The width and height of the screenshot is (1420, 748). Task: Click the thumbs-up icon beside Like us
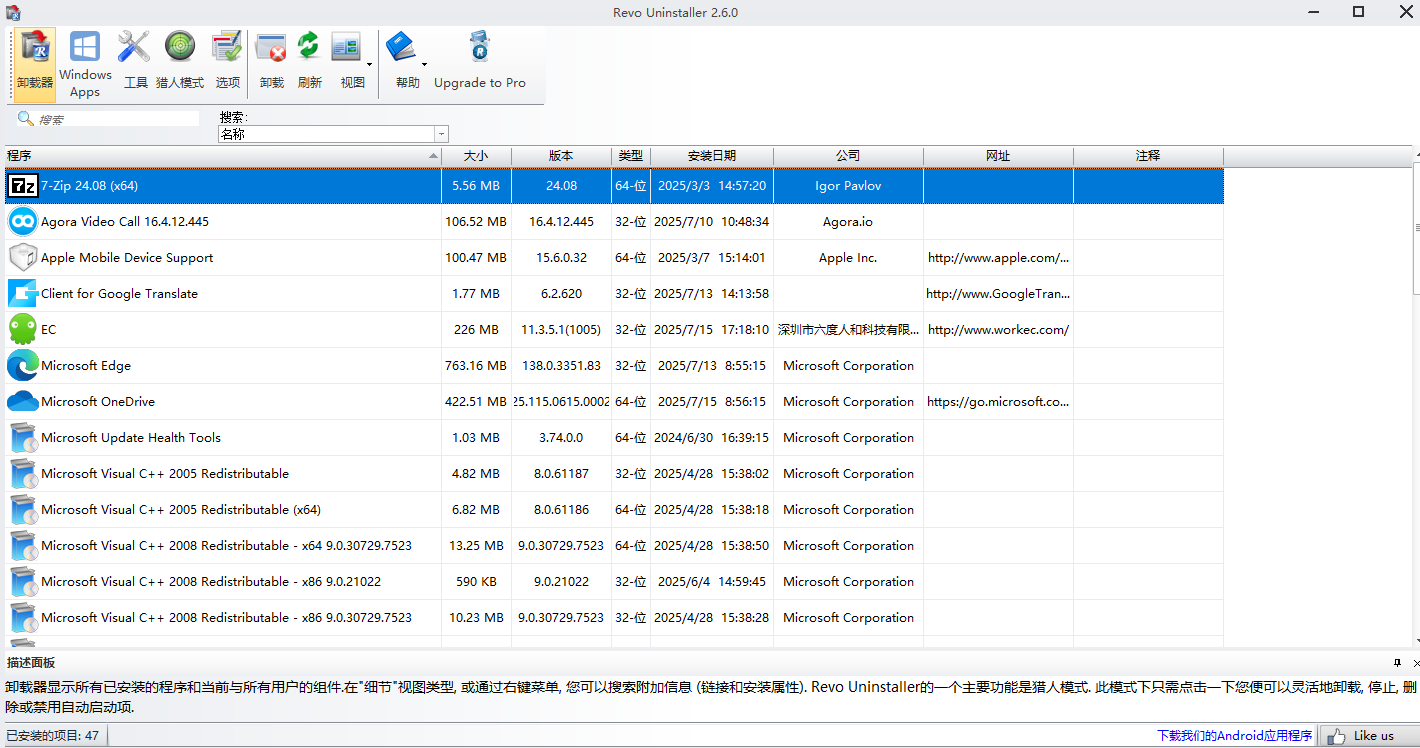click(x=1337, y=736)
